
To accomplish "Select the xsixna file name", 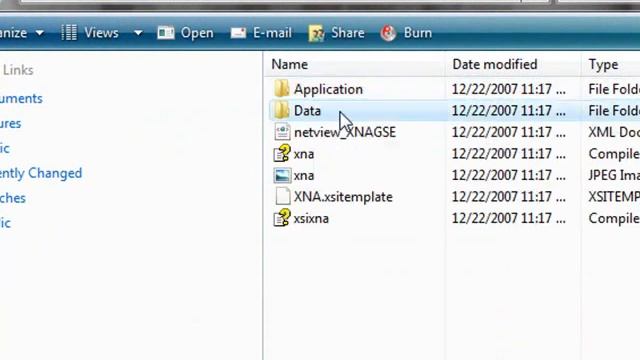I will pos(311,219).
